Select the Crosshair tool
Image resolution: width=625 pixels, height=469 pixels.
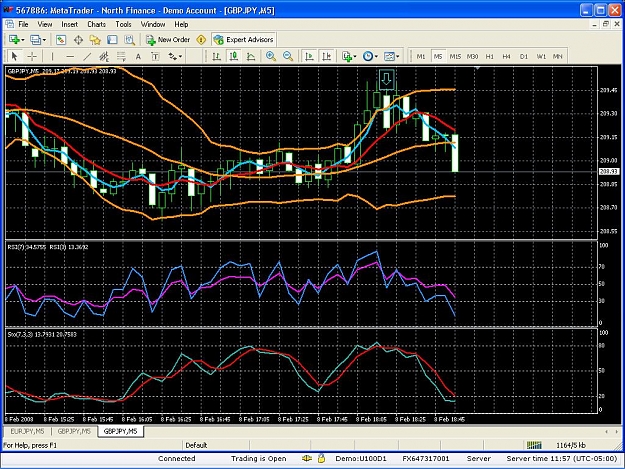32,56
